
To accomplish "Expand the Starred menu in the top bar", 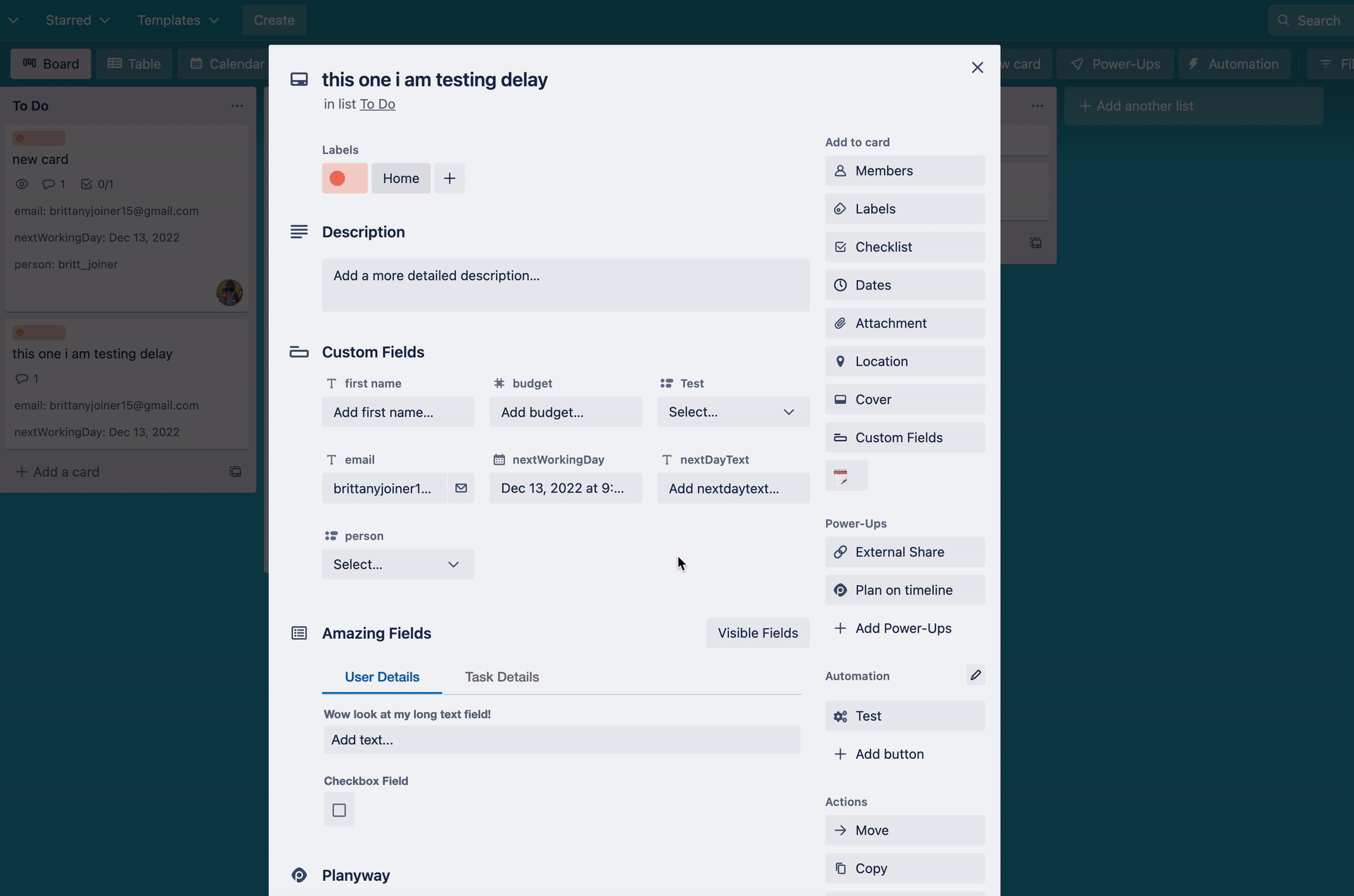I will pyautogui.click(x=77, y=20).
